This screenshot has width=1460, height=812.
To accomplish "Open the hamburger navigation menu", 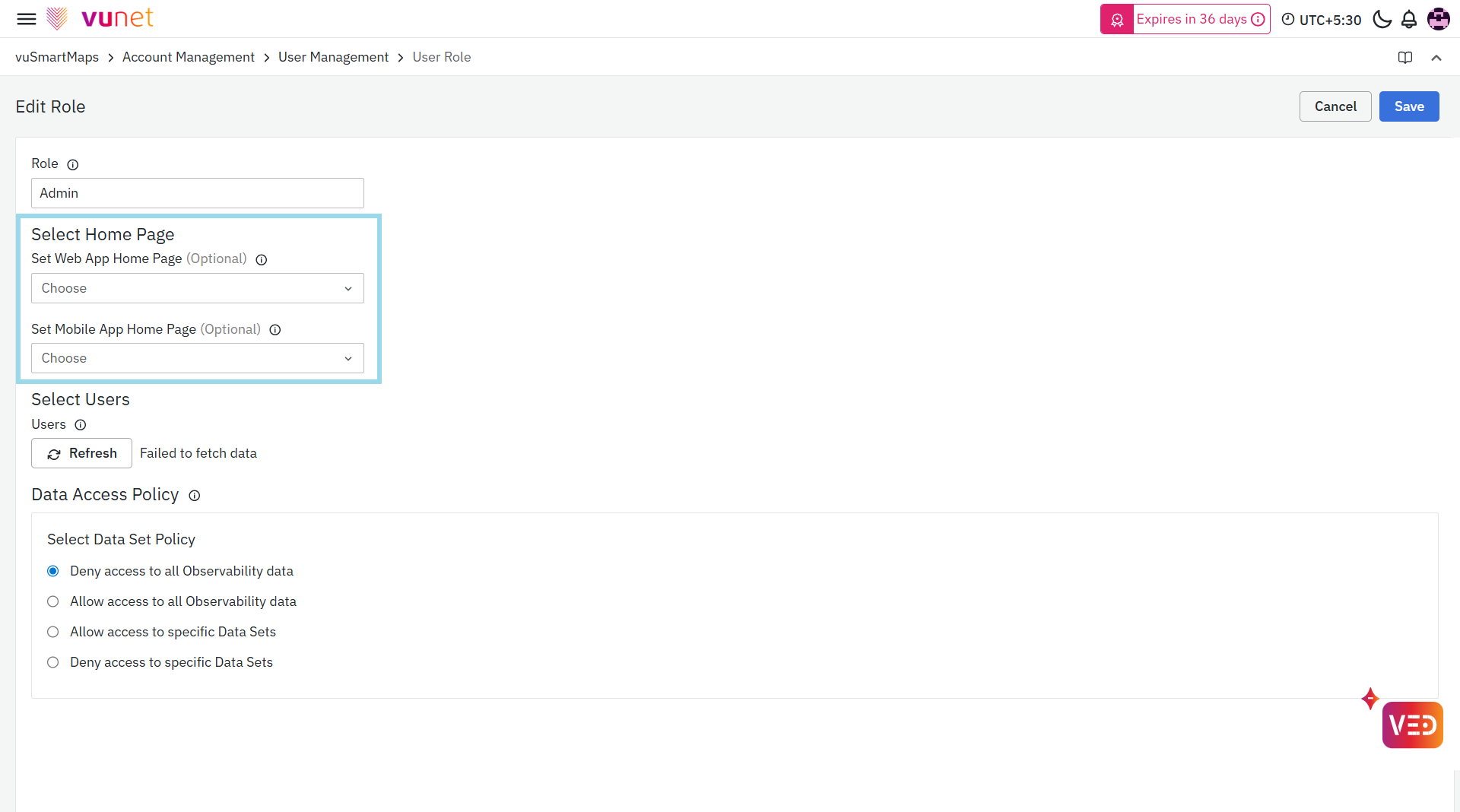I will click(x=27, y=19).
